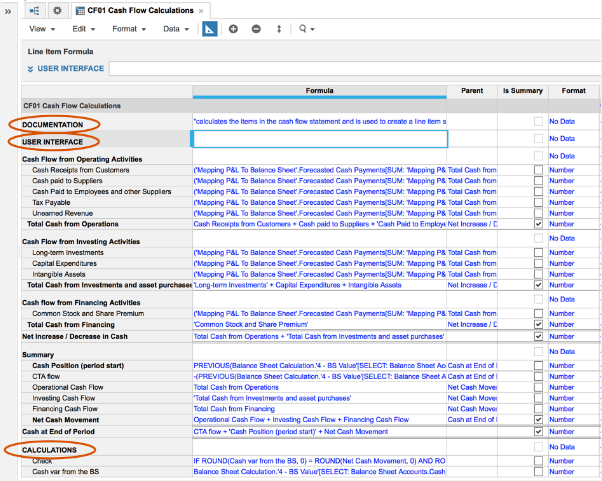The image size is (602, 481).
Task: Expand the collapsed sidebar with double chevron
Action: tap(8, 12)
